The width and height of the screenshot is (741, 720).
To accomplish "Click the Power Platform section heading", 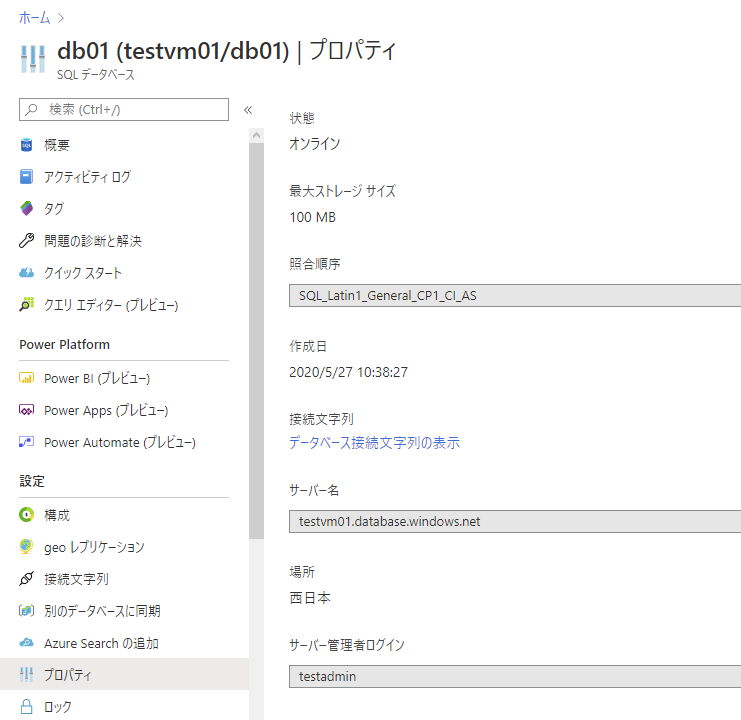I will (x=65, y=344).
